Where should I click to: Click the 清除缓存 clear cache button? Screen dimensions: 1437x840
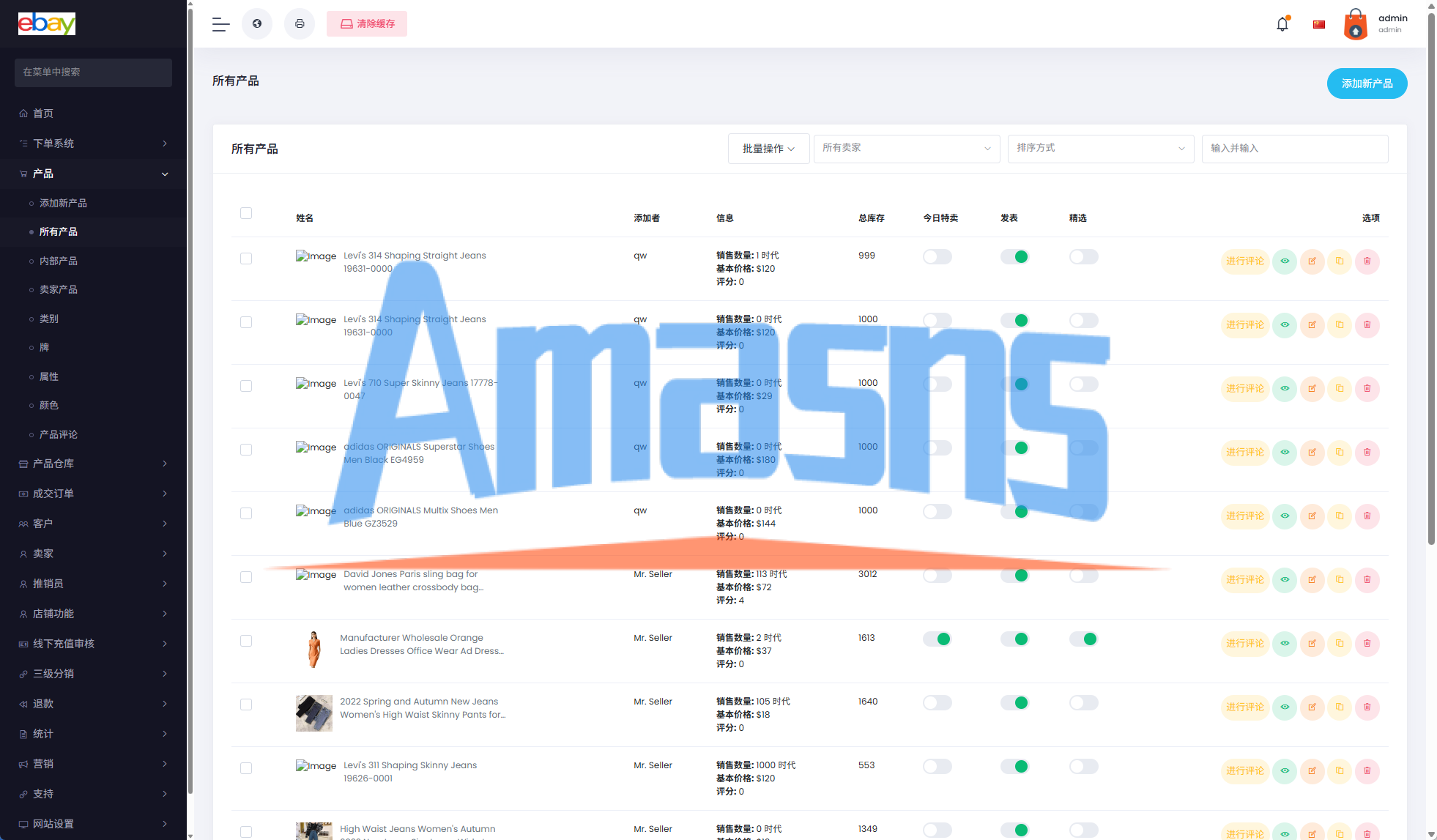[x=367, y=24]
